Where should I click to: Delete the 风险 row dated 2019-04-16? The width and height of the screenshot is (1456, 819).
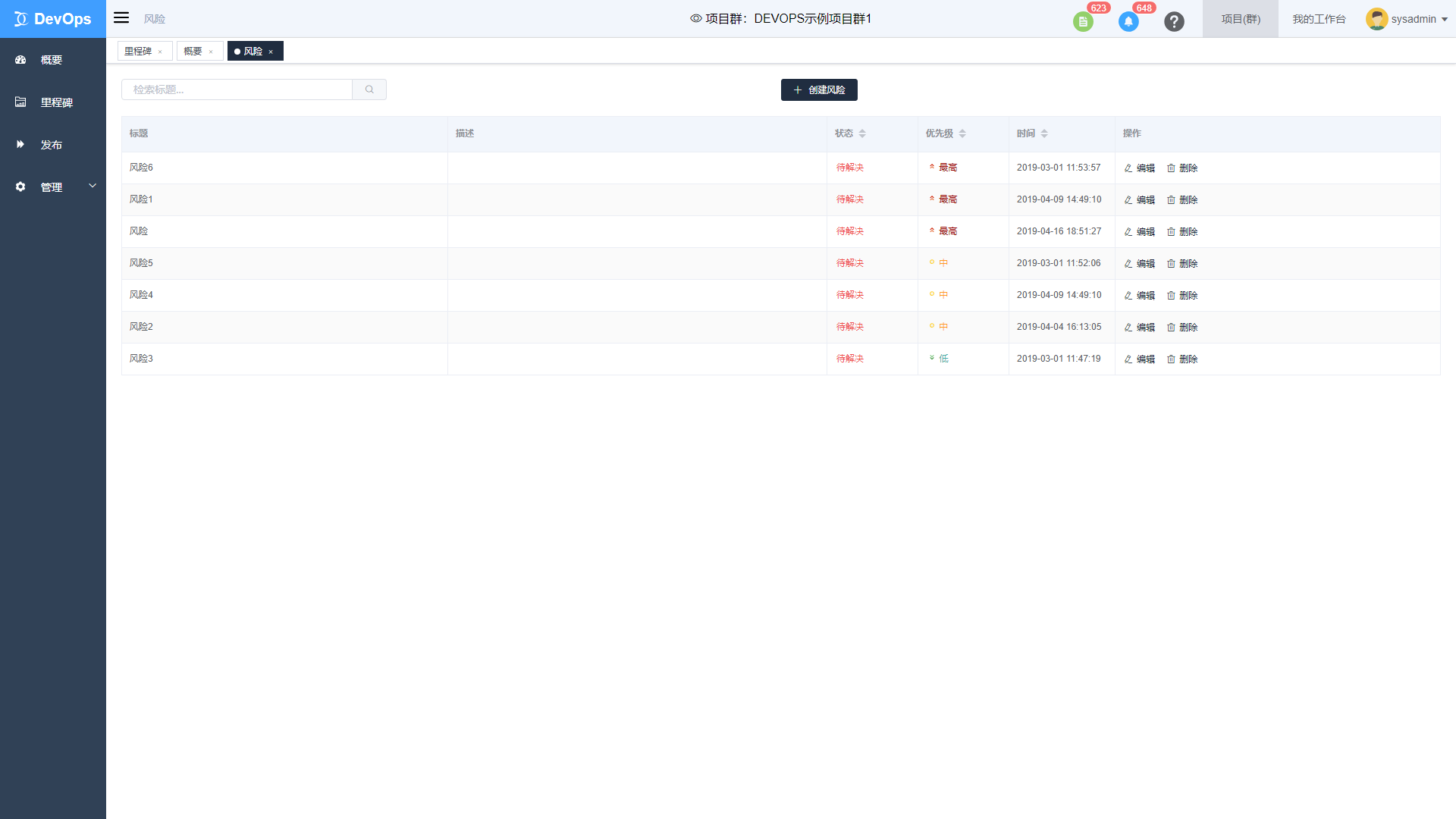click(x=1182, y=232)
